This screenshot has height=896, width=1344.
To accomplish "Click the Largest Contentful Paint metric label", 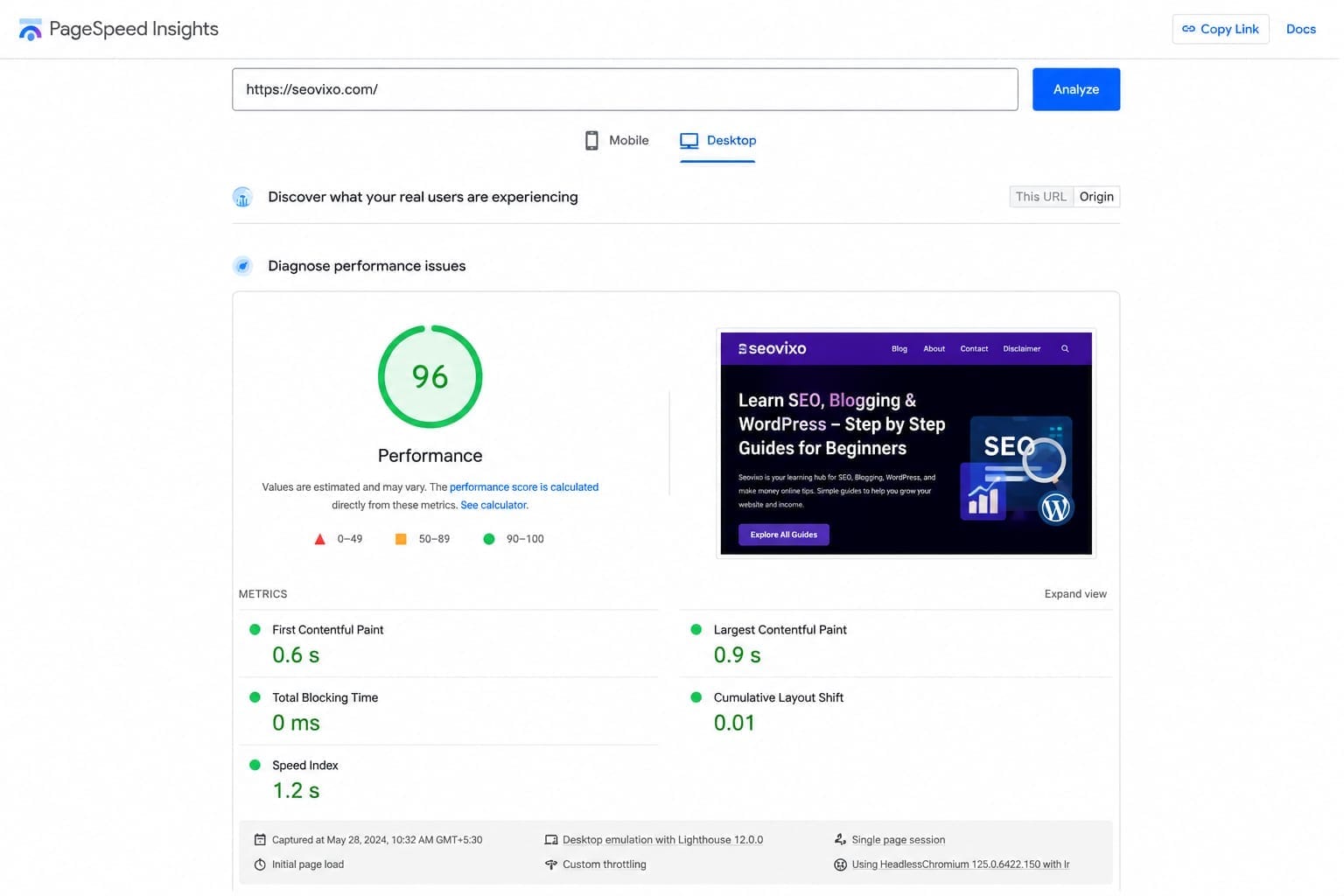I will [x=780, y=630].
